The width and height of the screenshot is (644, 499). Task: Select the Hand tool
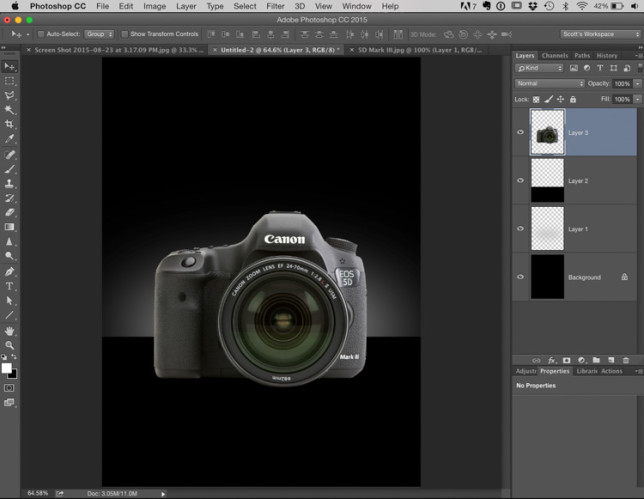click(x=9, y=331)
